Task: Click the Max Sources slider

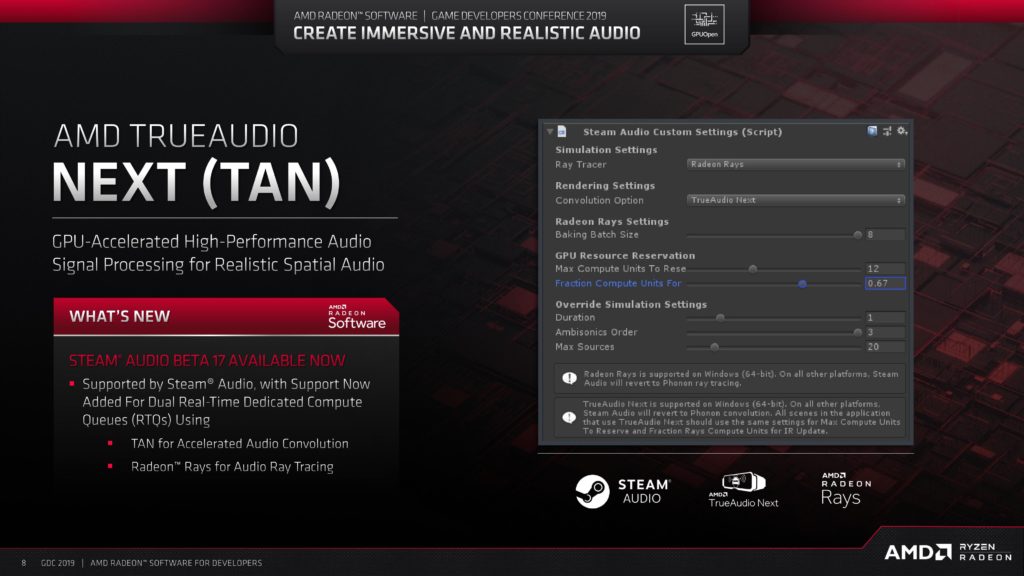Action: click(774, 347)
